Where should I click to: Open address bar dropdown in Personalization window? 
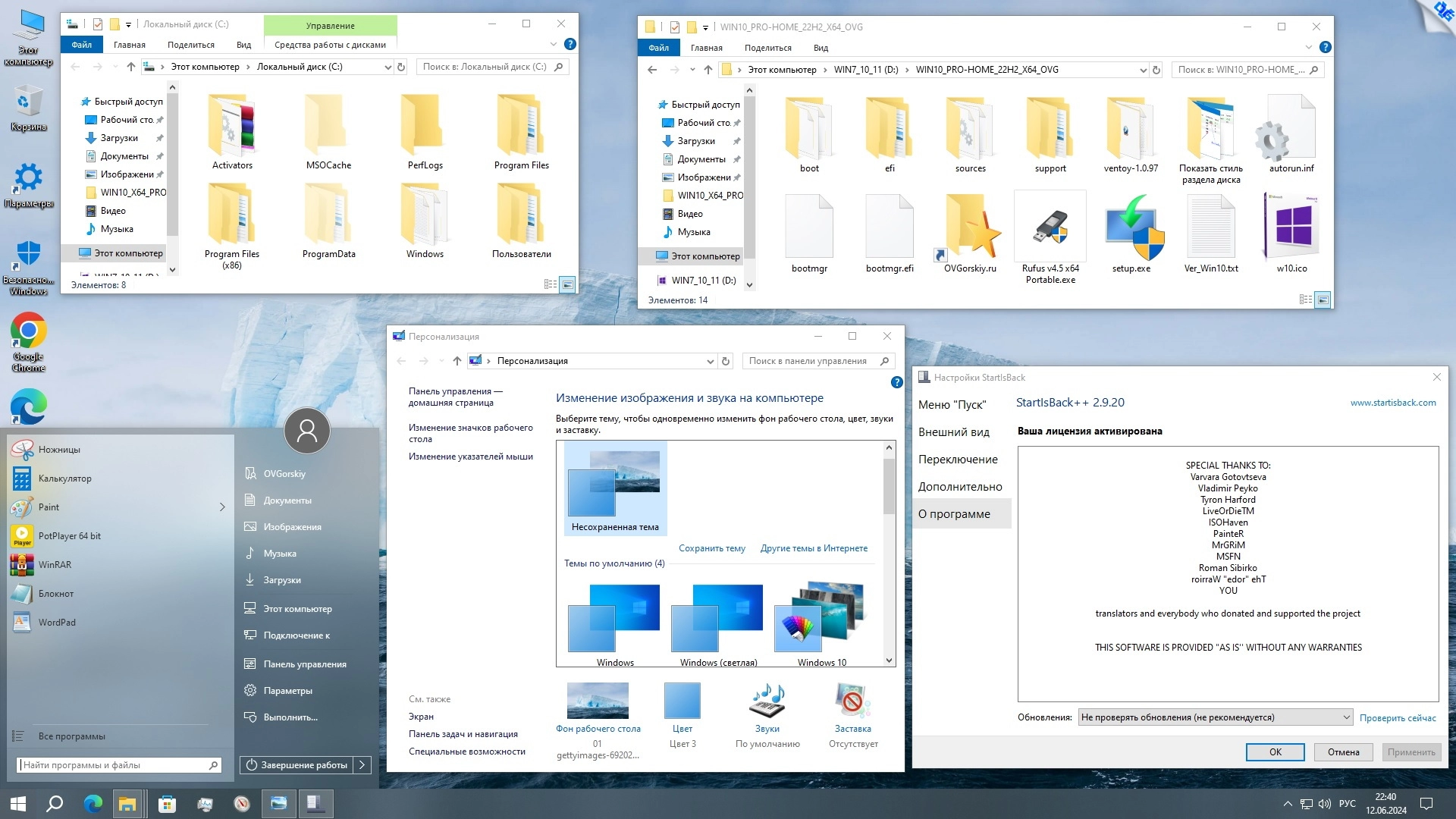click(710, 361)
